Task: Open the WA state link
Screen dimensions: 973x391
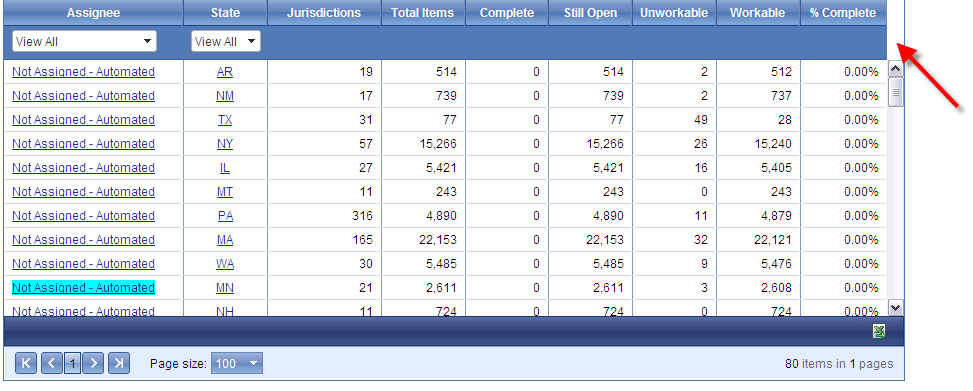Action: click(x=225, y=264)
